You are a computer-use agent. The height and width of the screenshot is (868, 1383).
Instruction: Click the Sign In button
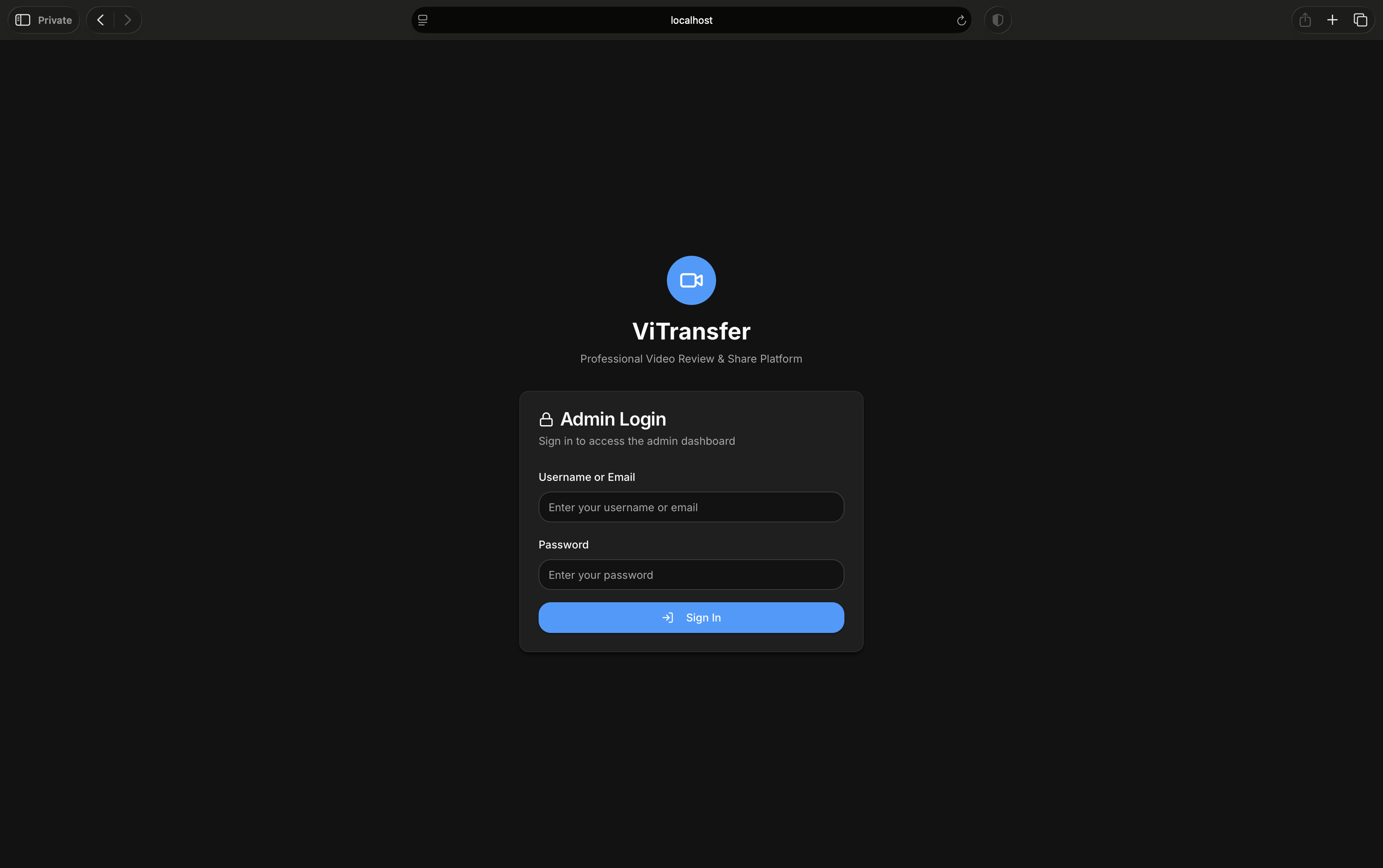[x=691, y=618]
